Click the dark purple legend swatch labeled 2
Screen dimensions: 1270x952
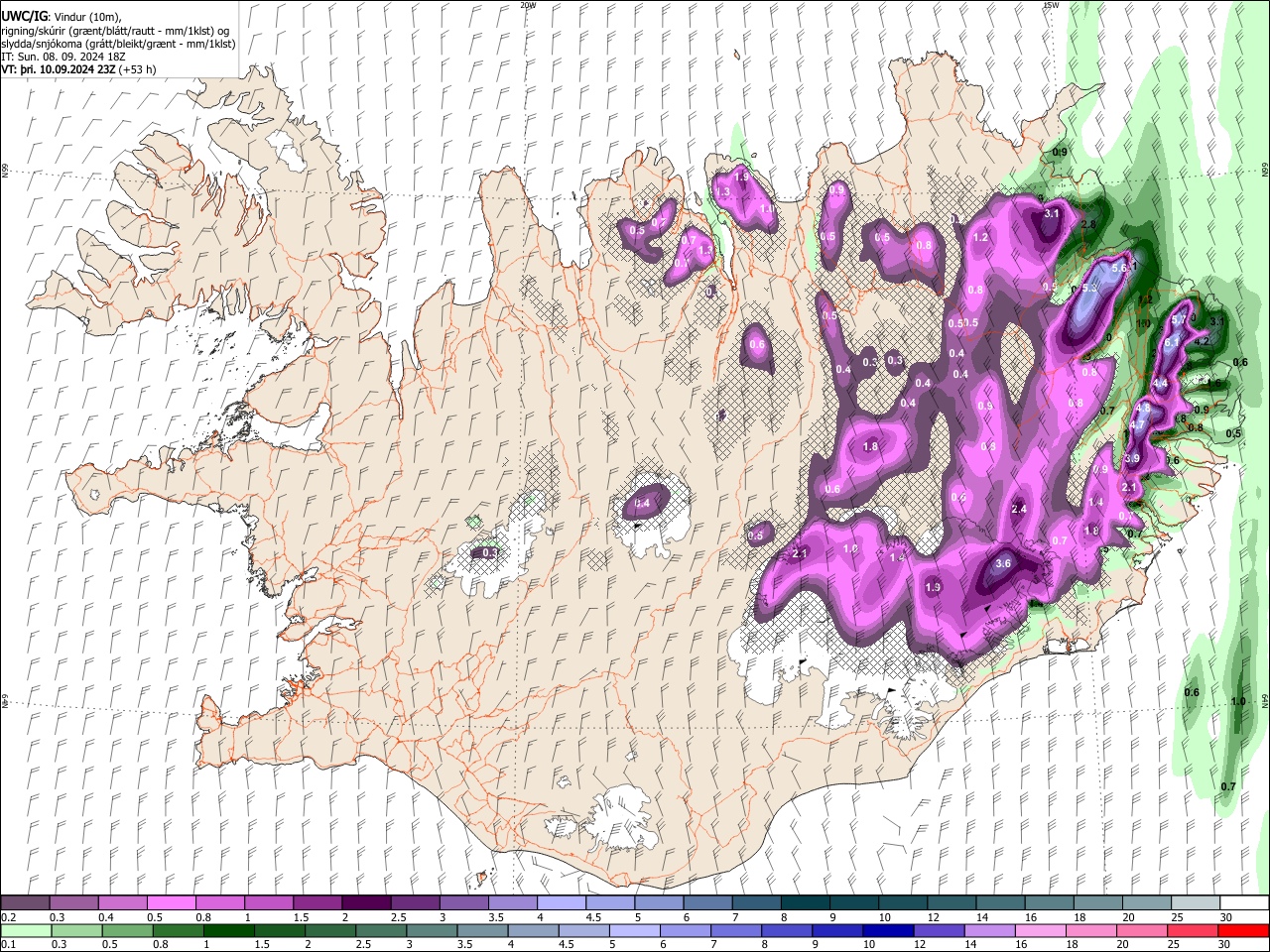[x=365, y=903]
